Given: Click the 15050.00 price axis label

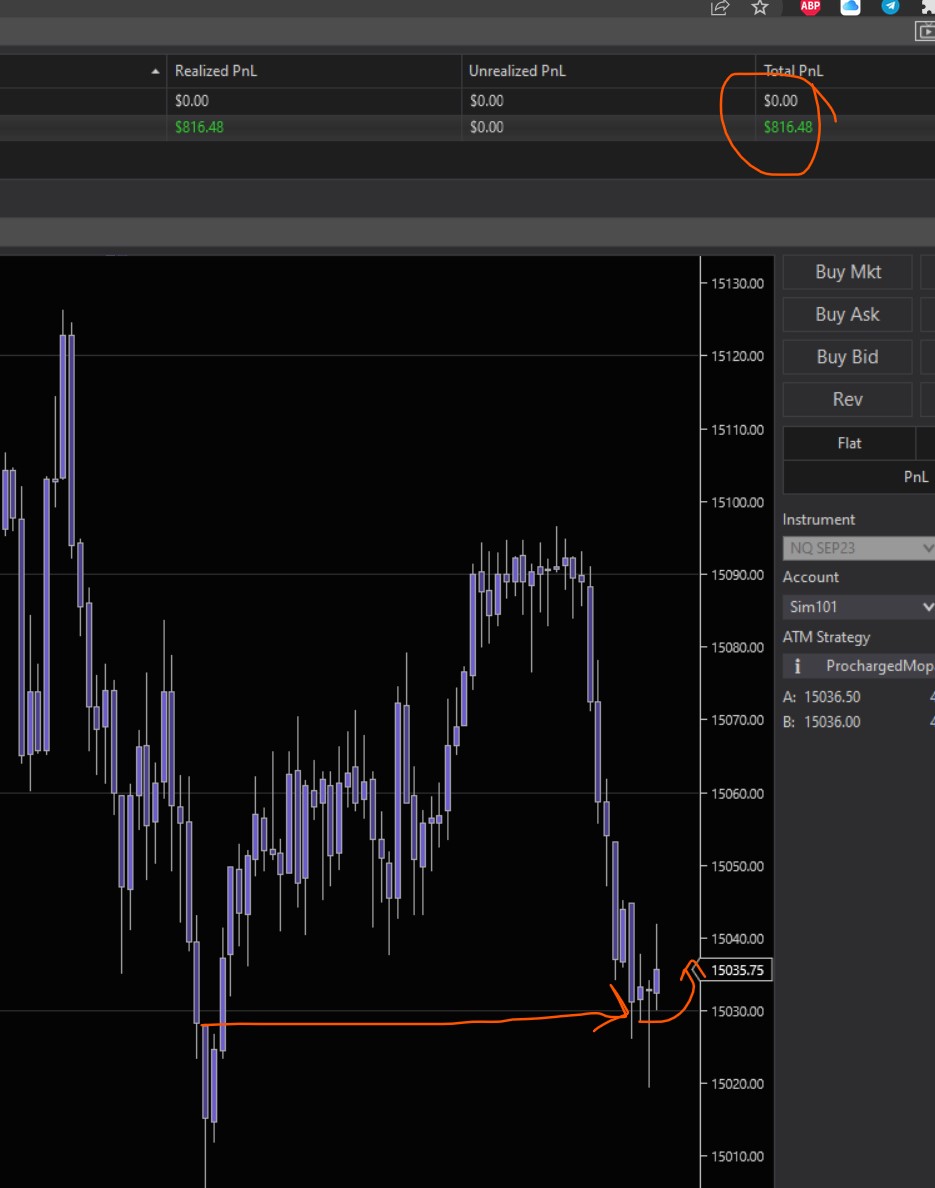Looking at the screenshot, I should [737, 866].
